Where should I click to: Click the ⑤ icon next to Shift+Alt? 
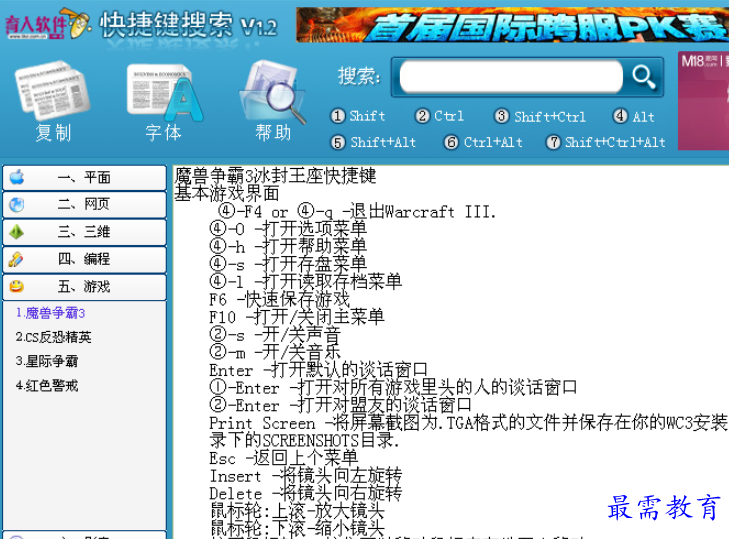coord(338,142)
